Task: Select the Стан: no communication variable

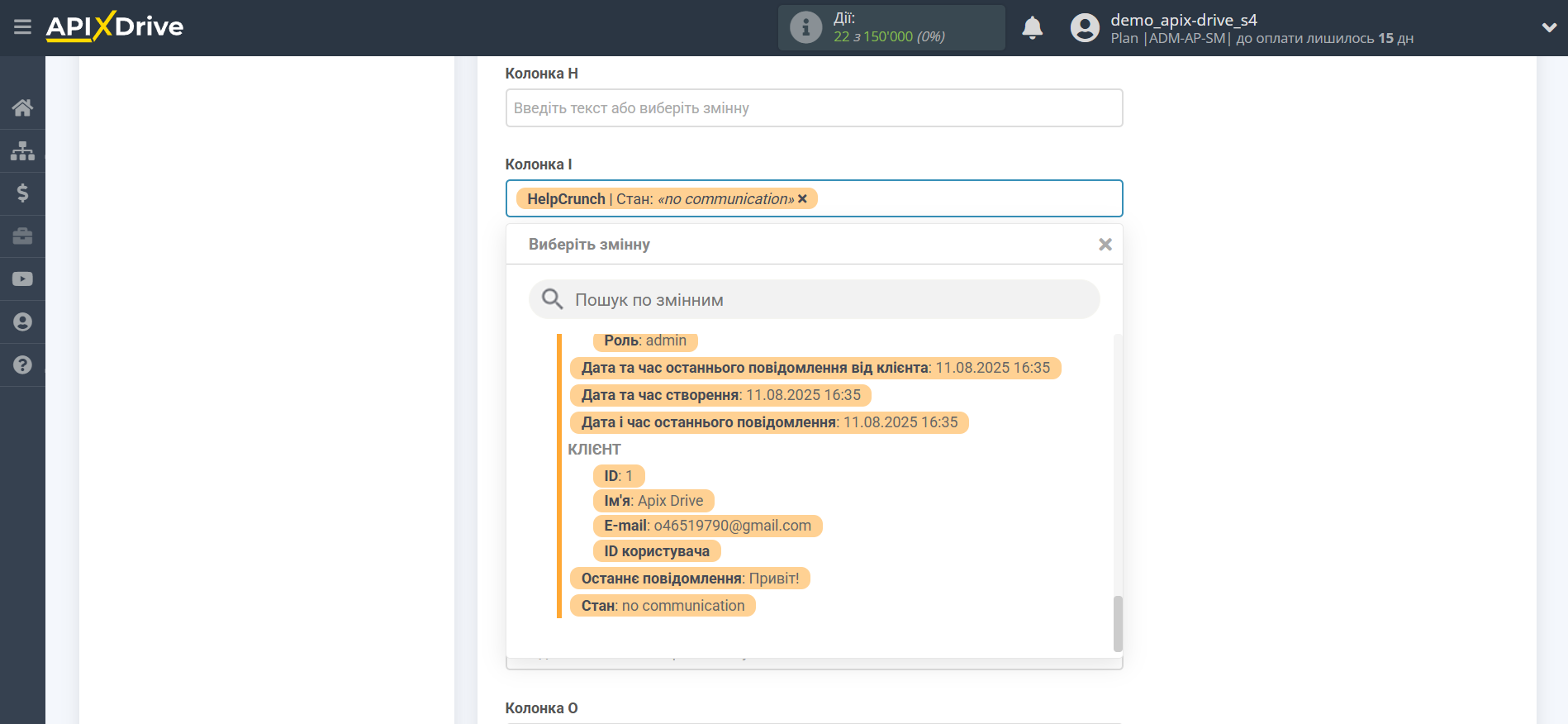Action: tap(663, 606)
